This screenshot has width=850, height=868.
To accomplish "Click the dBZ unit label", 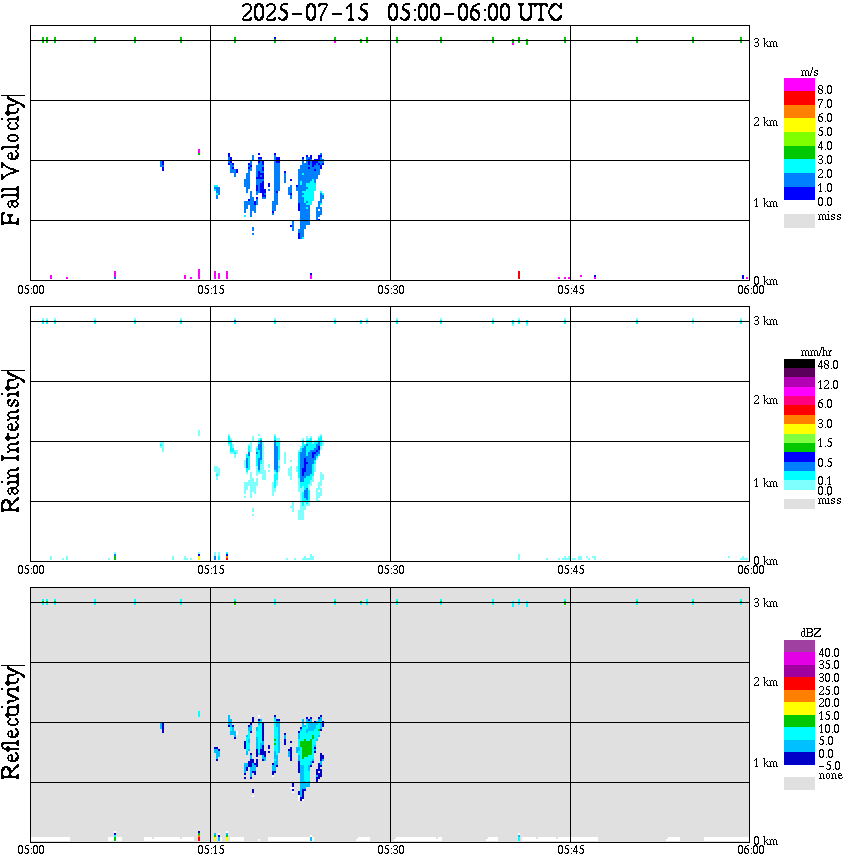I will (811, 633).
